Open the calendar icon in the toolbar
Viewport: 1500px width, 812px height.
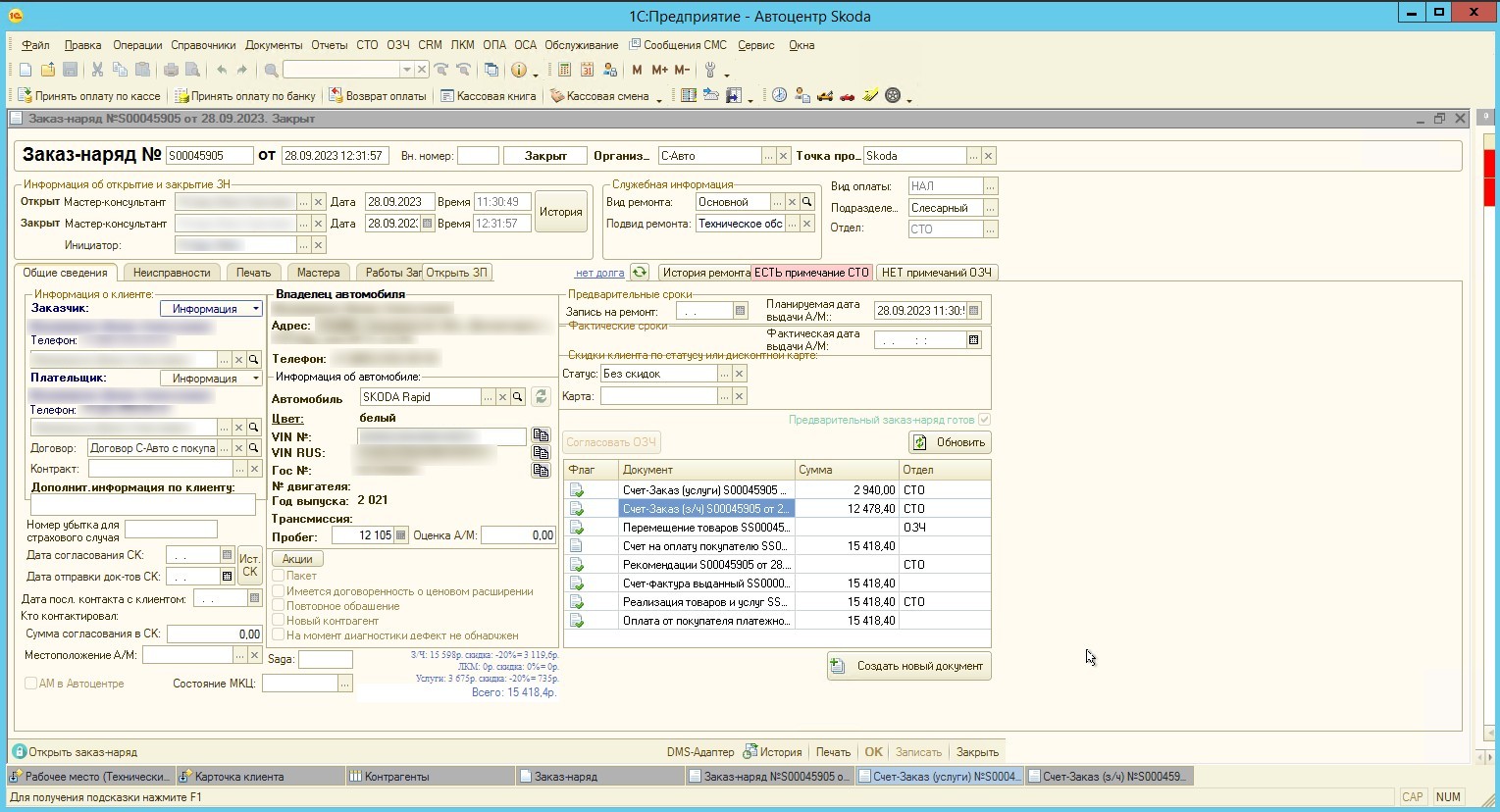587,70
